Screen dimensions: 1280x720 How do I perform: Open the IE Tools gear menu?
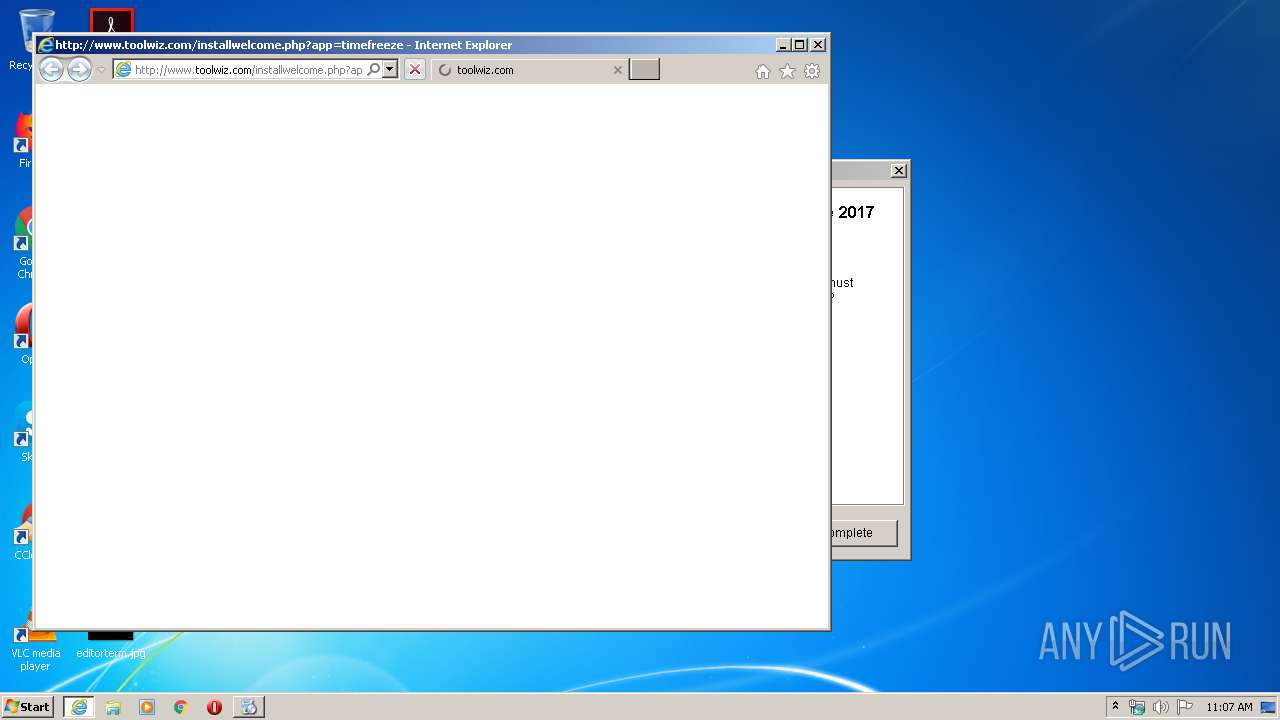(x=812, y=71)
